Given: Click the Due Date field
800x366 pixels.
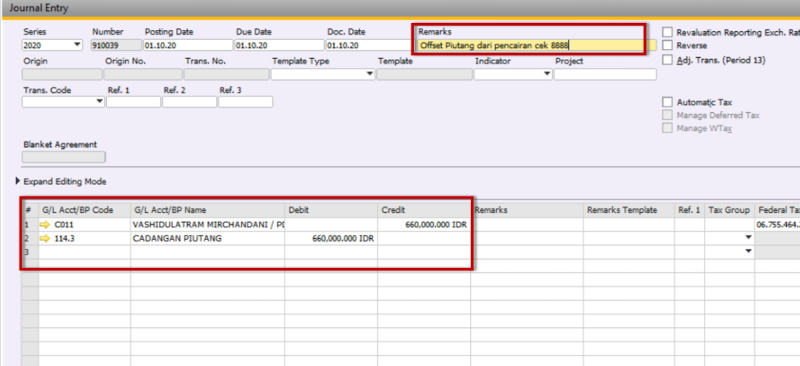Looking at the screenshot, I should click(280, 45).
